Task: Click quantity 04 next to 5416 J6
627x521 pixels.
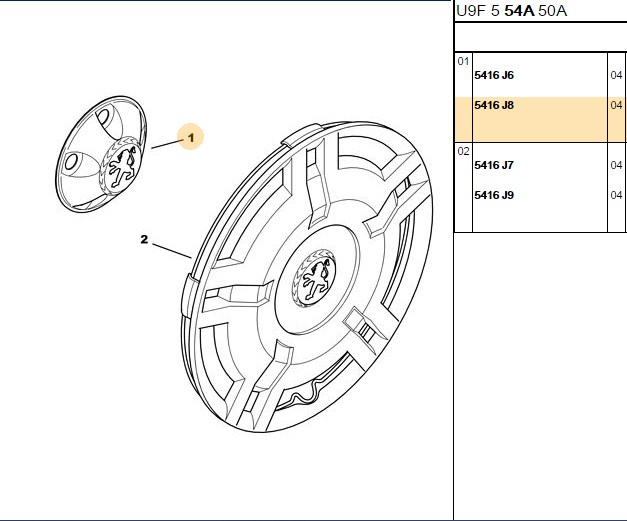Action: tap(616, 75)
